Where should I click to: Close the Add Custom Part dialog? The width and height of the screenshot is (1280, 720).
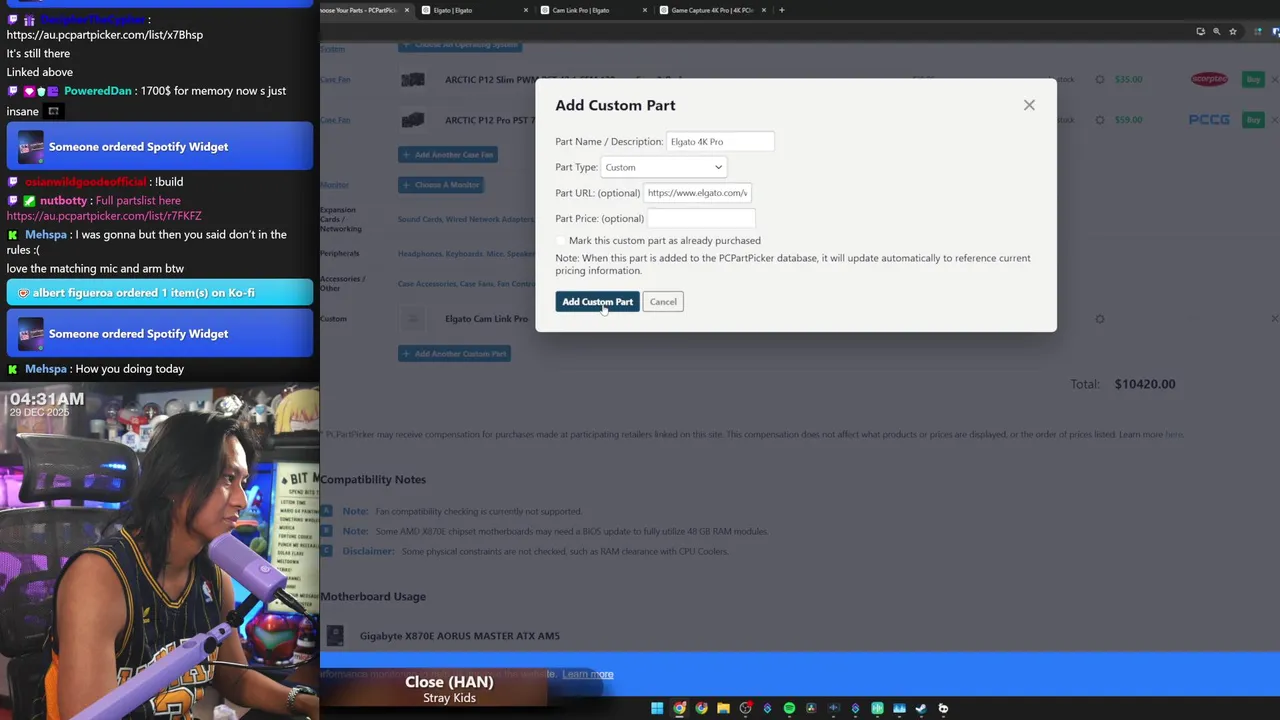pyautogui.click(x=1029, y=105)
